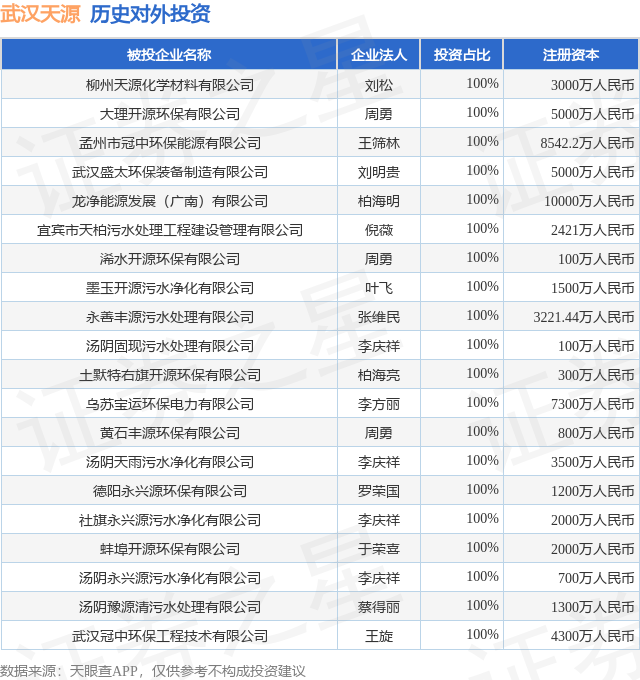Screen dimensions: 640x680
Task: Click legal person 柏海明
Action: (x=379, y=201)
